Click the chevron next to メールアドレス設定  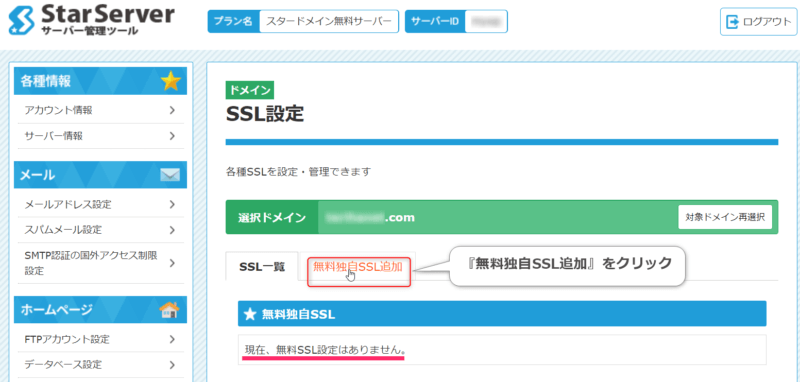point(172,205)
